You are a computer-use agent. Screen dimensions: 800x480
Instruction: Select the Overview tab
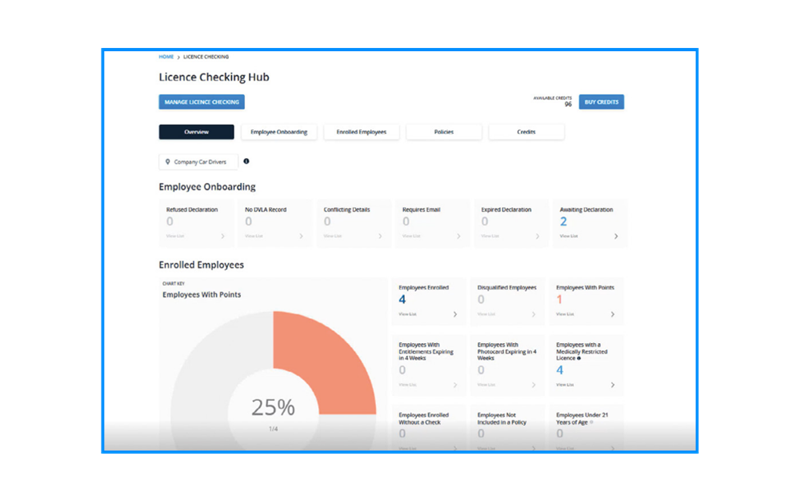196,132
